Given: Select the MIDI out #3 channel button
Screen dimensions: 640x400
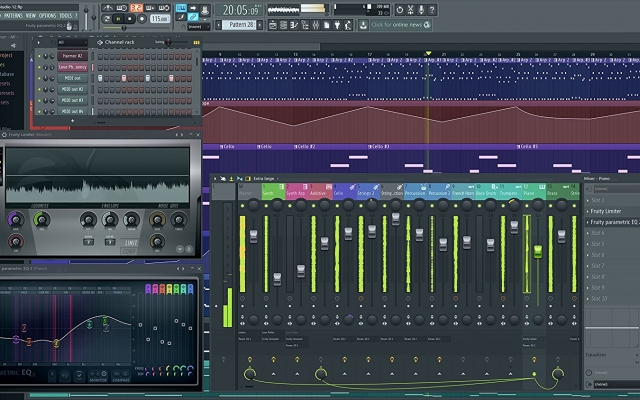Looking at the screenshot, I should point(73,100).
